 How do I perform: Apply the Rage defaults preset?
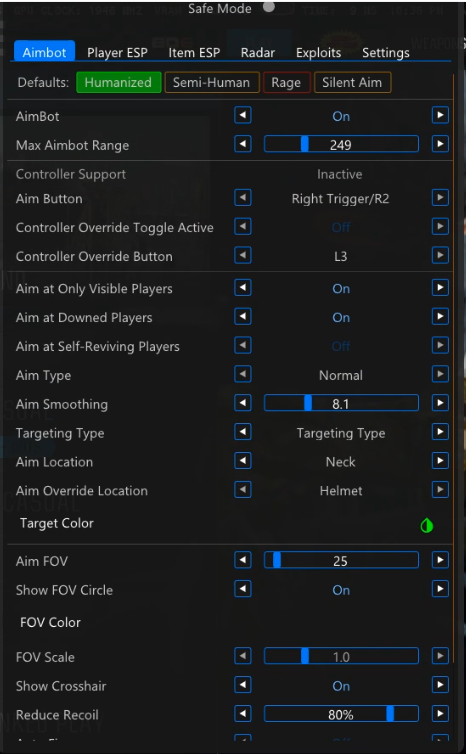click(x=286, y=82)
